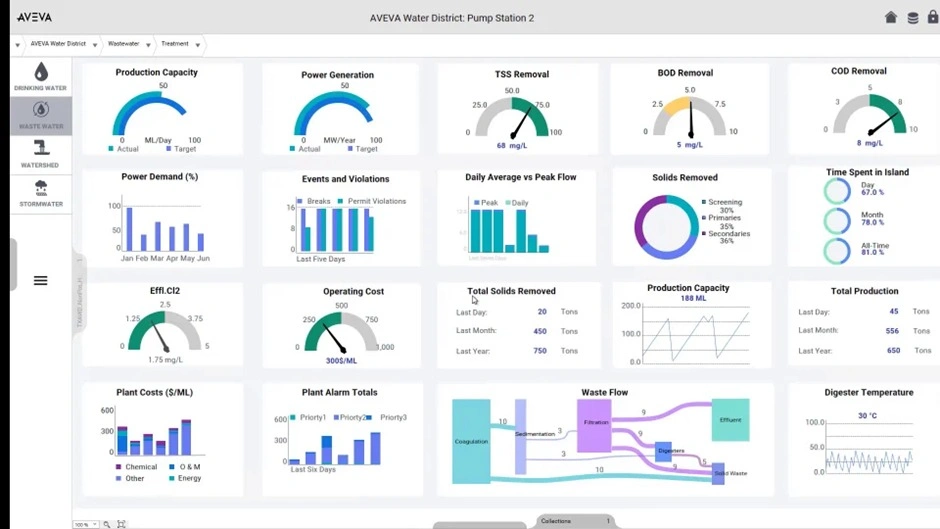Click the lock icon in top-right corner
Viewport: 940px width, 529px height.
coord(932,17)
